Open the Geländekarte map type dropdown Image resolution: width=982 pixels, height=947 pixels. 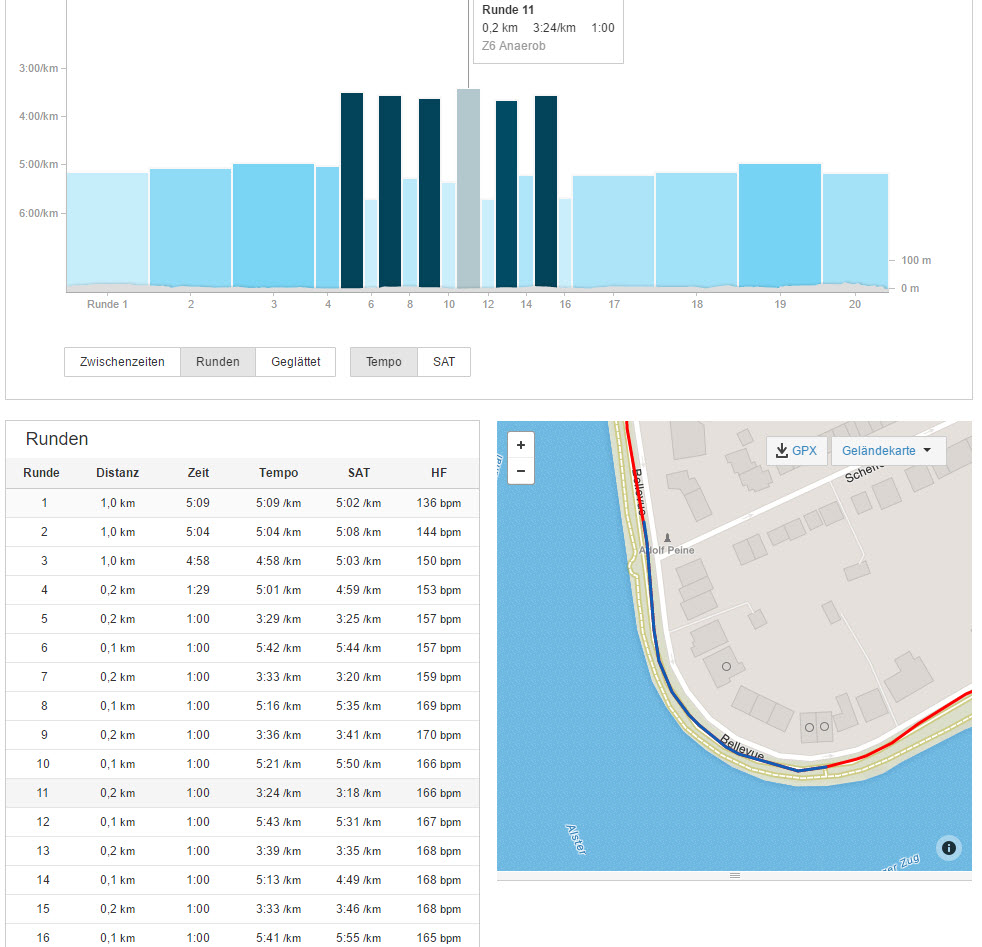click(x=888, y=451)
